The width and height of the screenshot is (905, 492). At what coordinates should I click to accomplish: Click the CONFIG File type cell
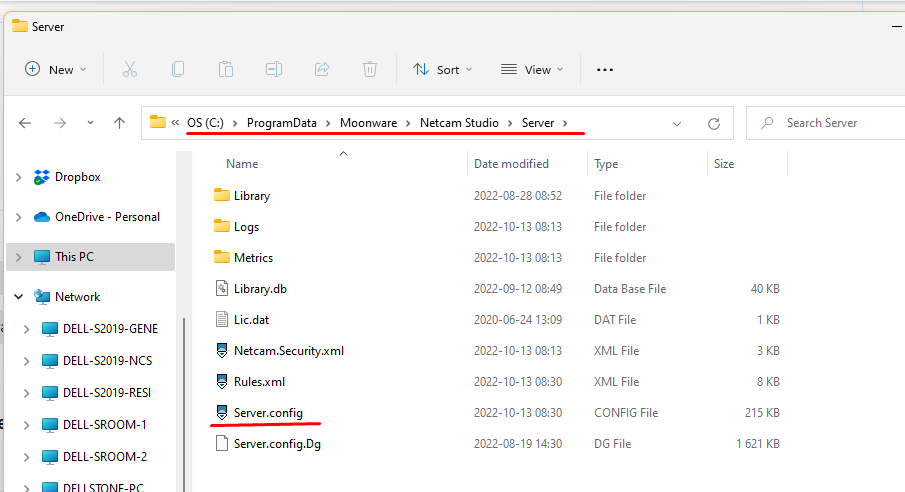pyautogui.click(x=626, y=413)
